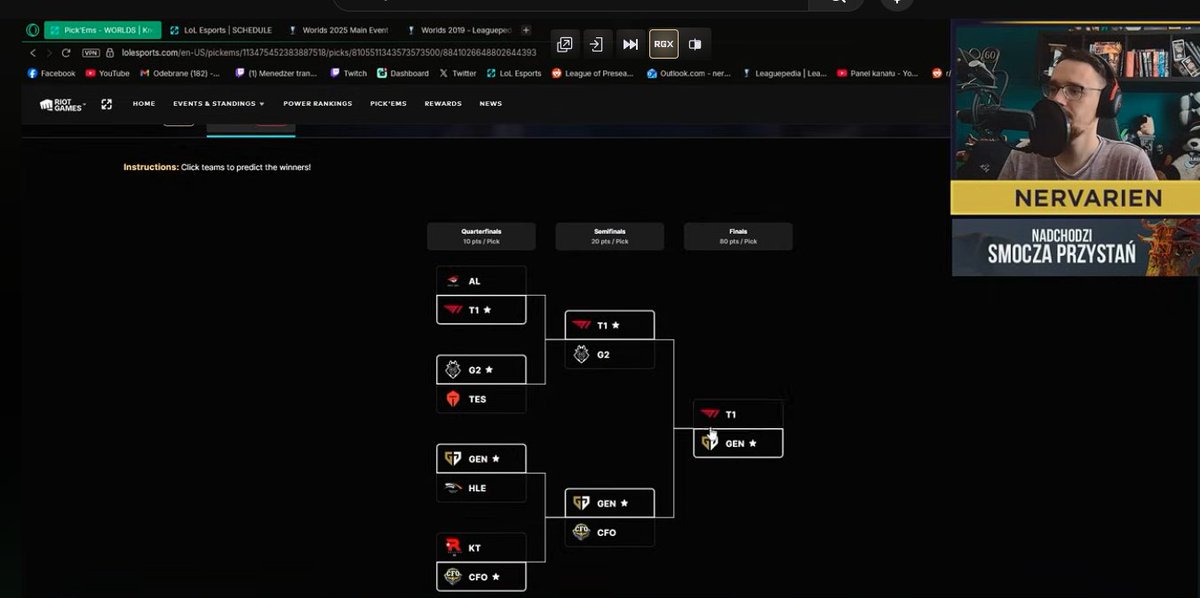Image resolution: width=1200 pixels, height=598 pixels.
Task: Open the POWER RANKINGS page
Action: coord(318,104)
